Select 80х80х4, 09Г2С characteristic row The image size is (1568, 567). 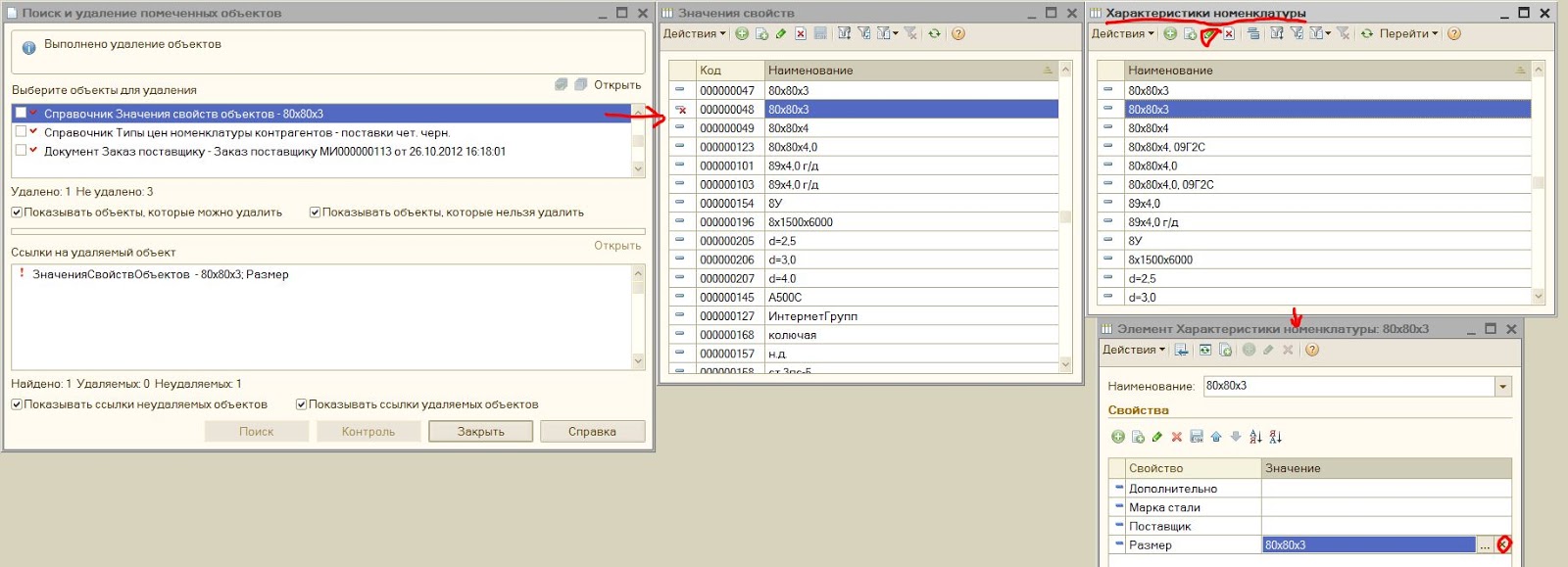[x=1313, y=147]
